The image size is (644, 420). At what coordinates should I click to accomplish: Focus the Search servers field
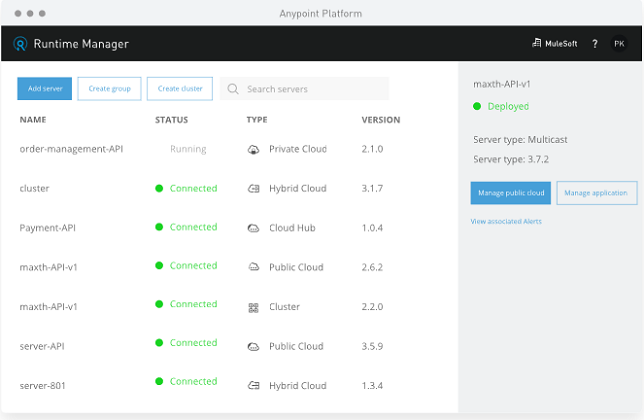[304, 89]
